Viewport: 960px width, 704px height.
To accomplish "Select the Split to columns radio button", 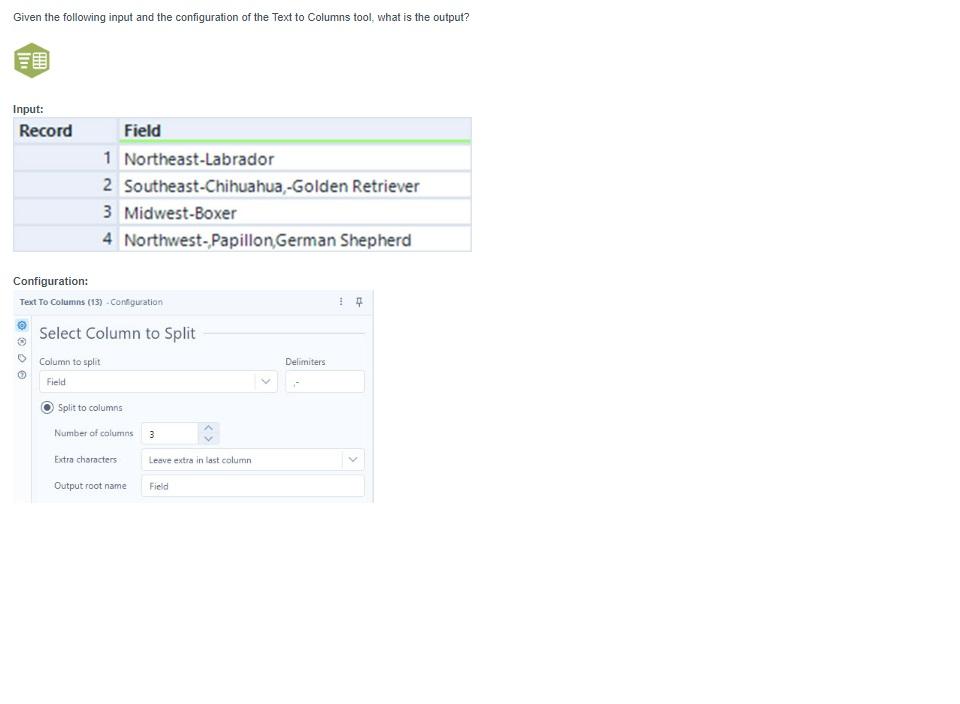I will coord(47,407).
